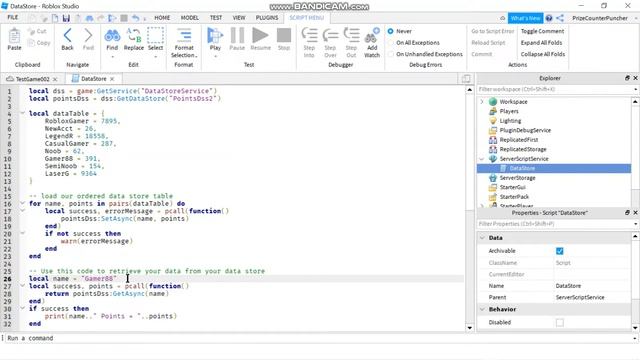Select Lighting in Explorer

coord(510,121)
